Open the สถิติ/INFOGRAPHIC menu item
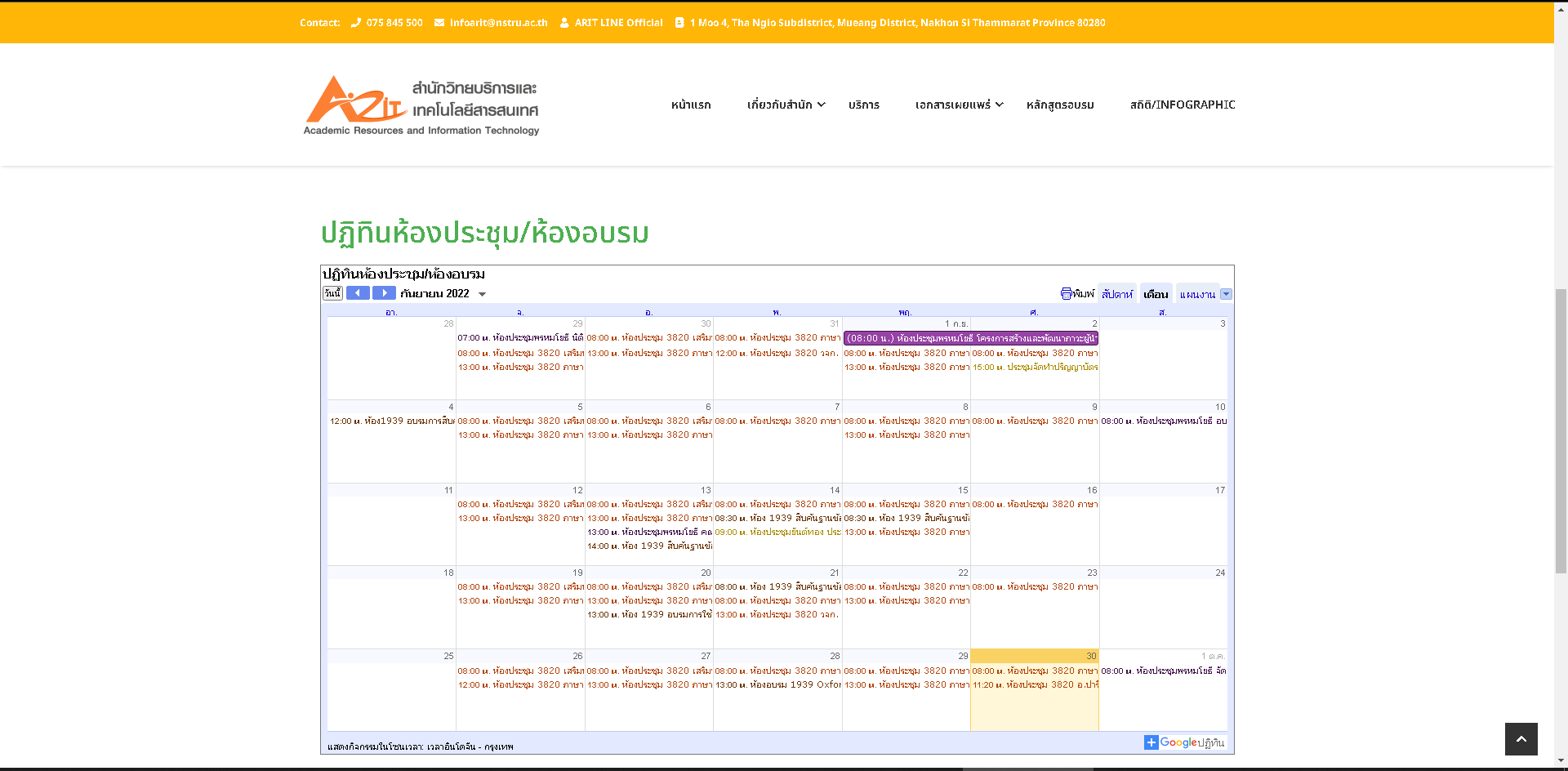The height and width of the screenshot is (771, 1568). (x=1183, y=105)
